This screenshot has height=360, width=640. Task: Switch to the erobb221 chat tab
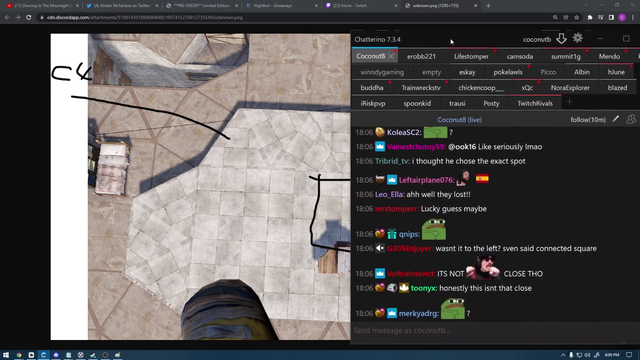421,56
